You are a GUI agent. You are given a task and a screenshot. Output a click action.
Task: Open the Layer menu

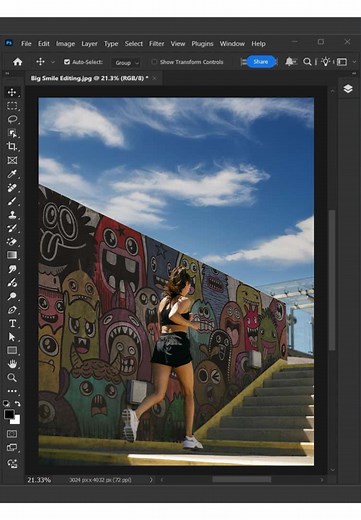89,44
